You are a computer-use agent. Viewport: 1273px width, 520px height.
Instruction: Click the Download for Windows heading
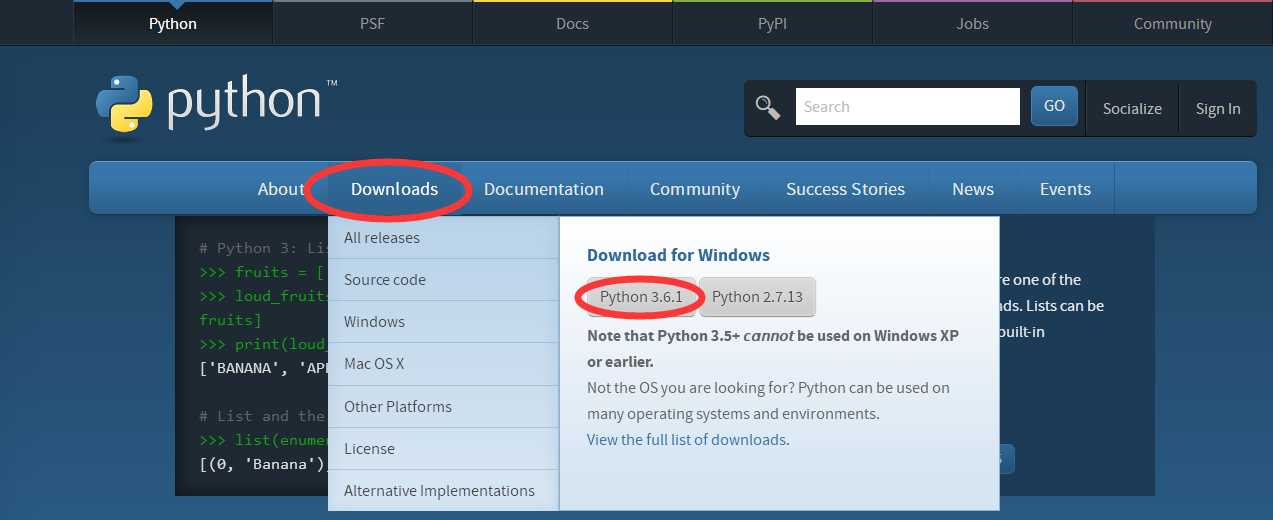(x=678, y=255)
